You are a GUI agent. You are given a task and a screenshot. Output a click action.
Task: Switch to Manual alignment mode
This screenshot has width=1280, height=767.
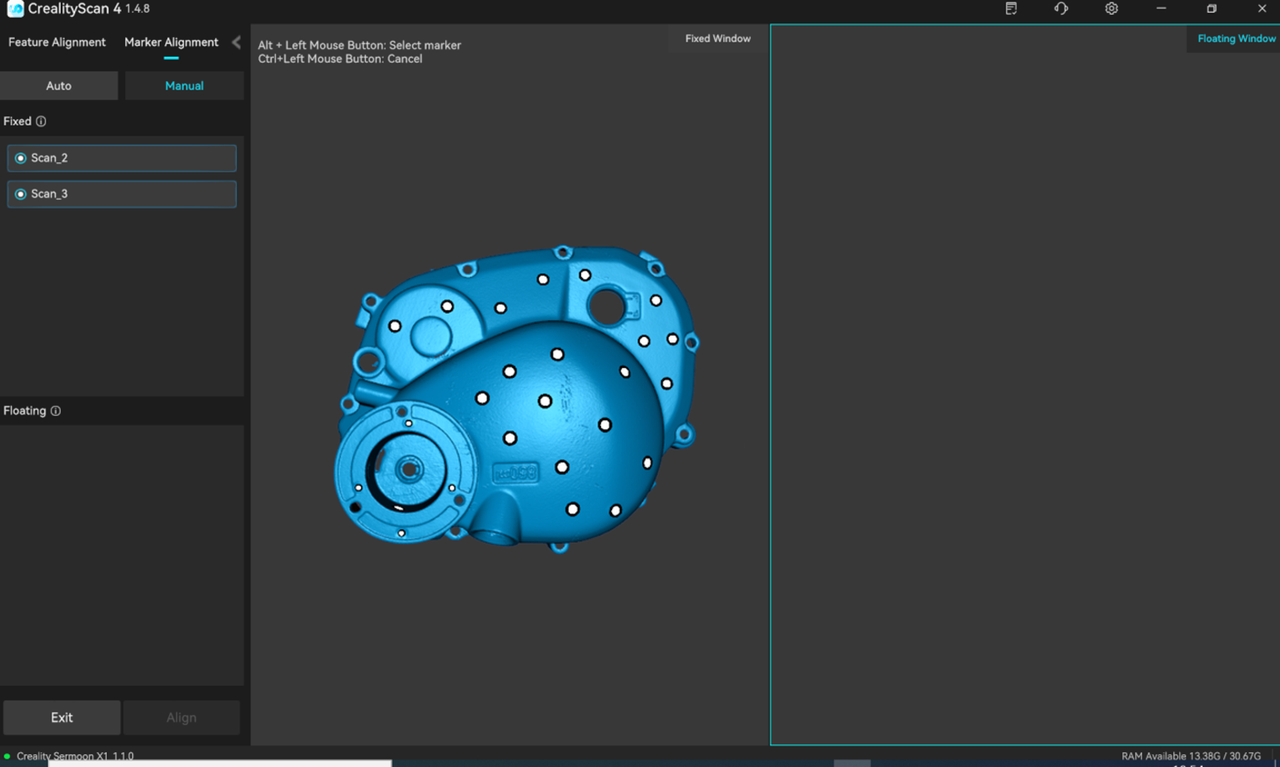184,86
